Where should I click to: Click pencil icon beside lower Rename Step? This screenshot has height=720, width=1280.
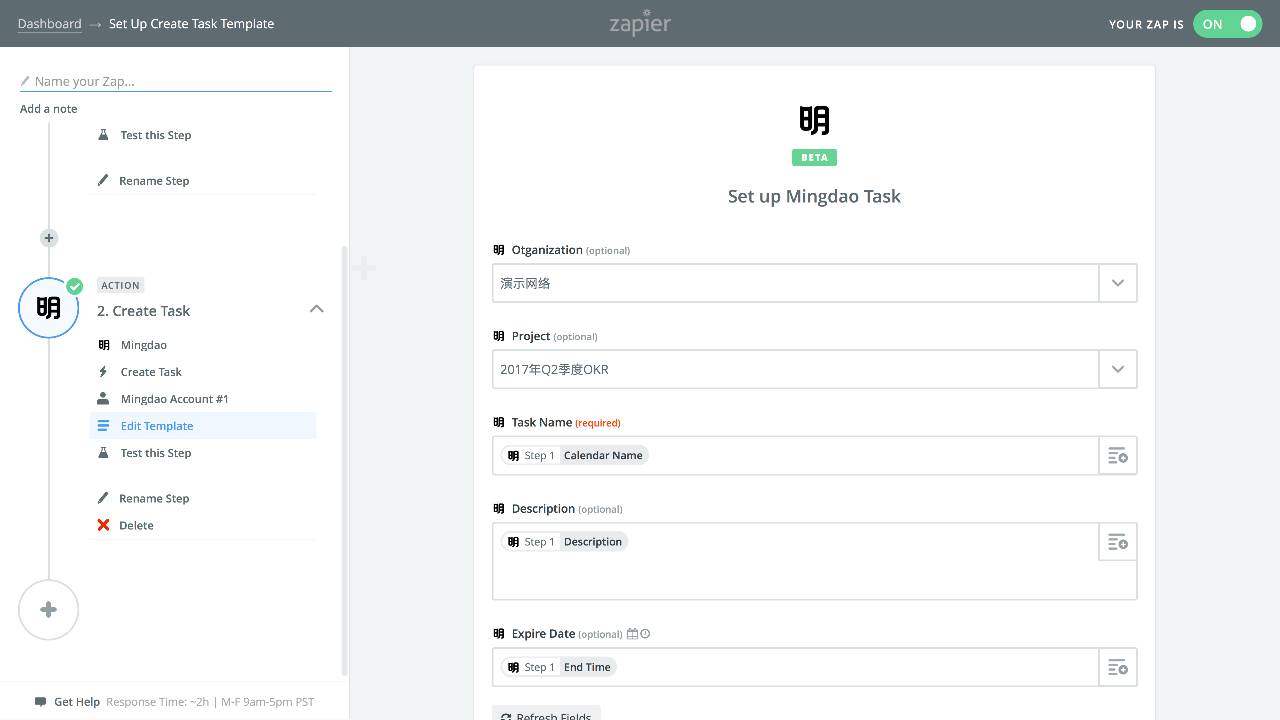pos(103,498)
